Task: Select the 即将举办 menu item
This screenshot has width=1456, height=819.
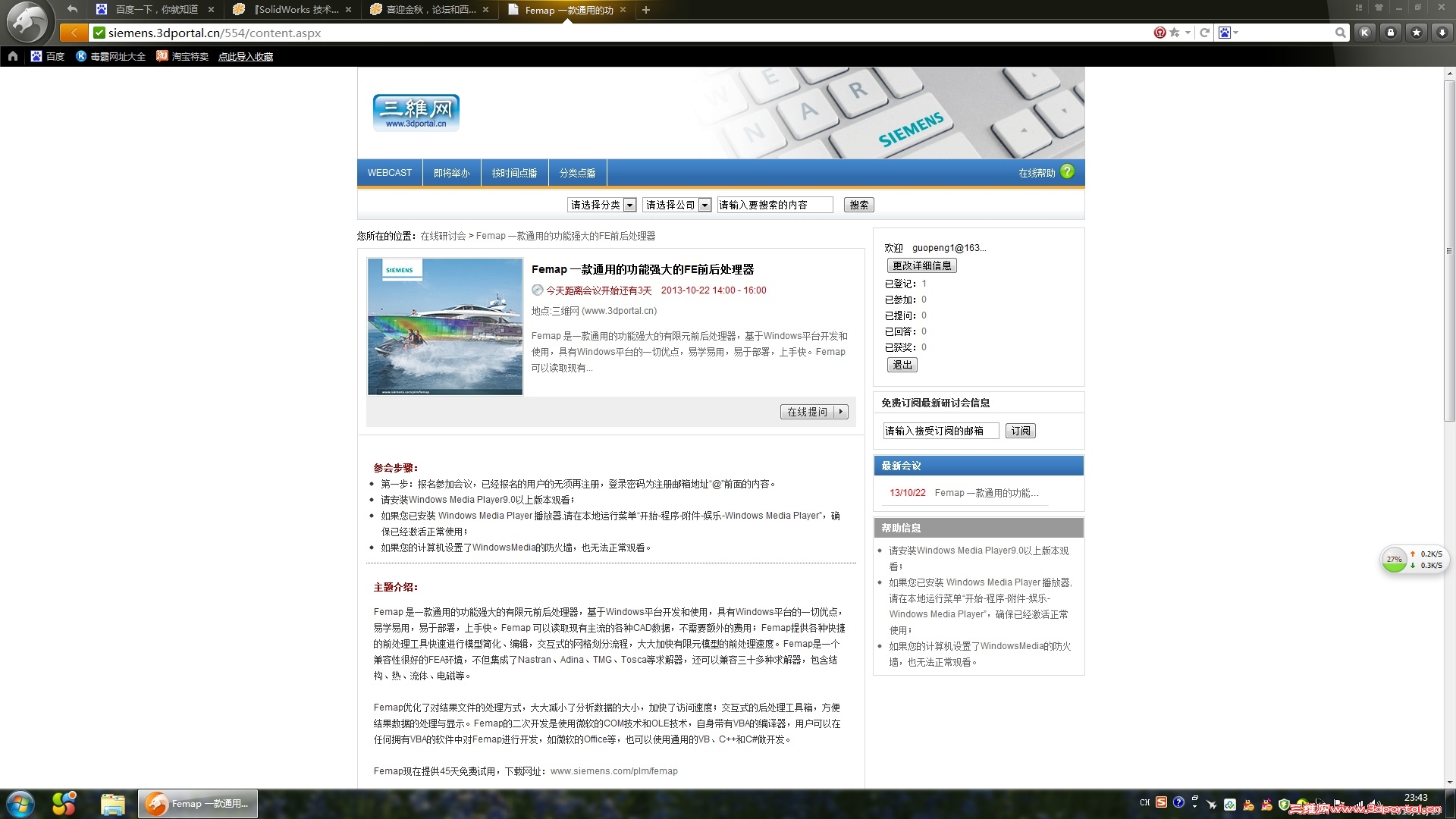Action: (452, 173)
